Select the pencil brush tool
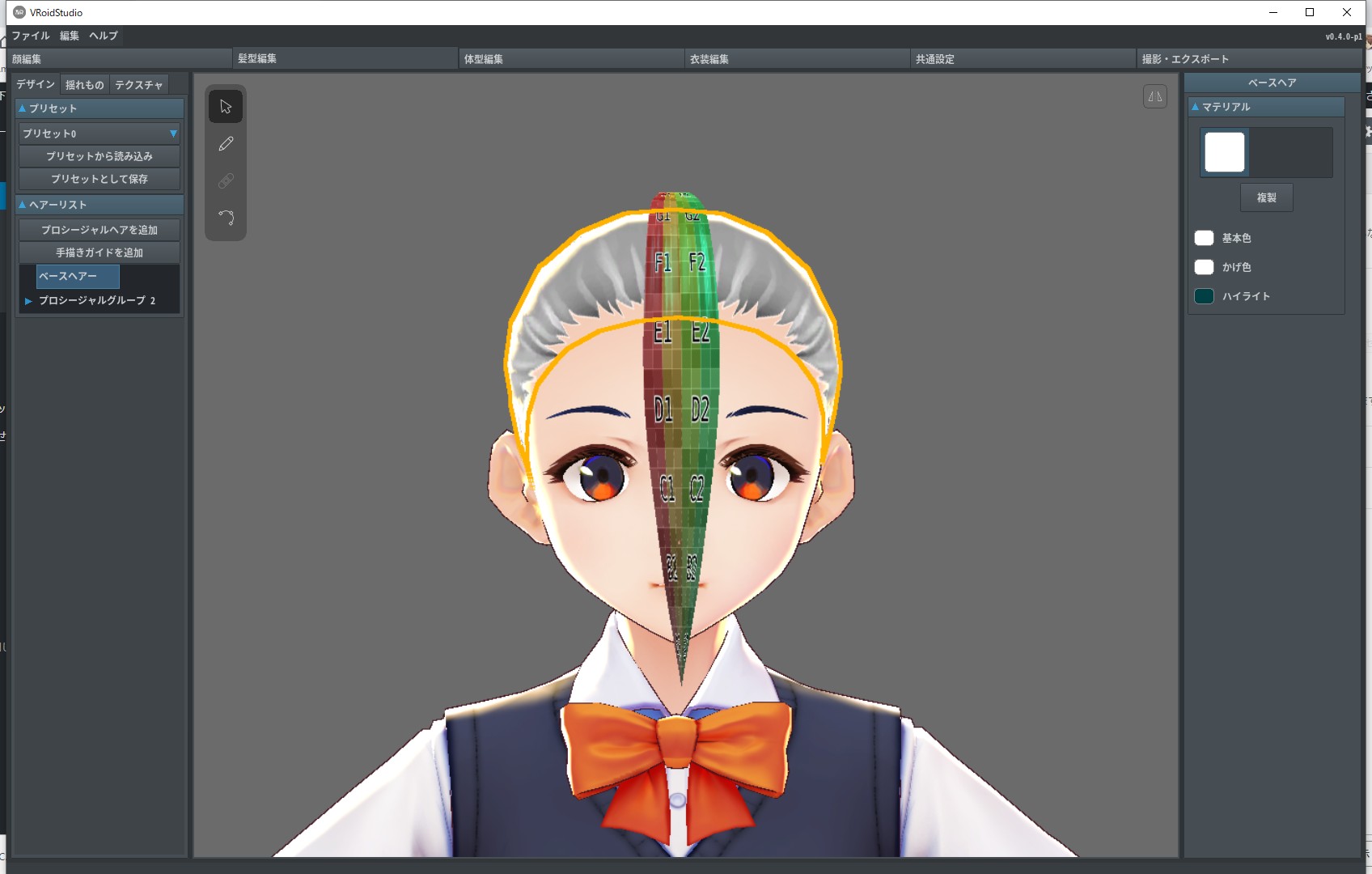This screenshot has width=1372, height=874. point(226,144)
